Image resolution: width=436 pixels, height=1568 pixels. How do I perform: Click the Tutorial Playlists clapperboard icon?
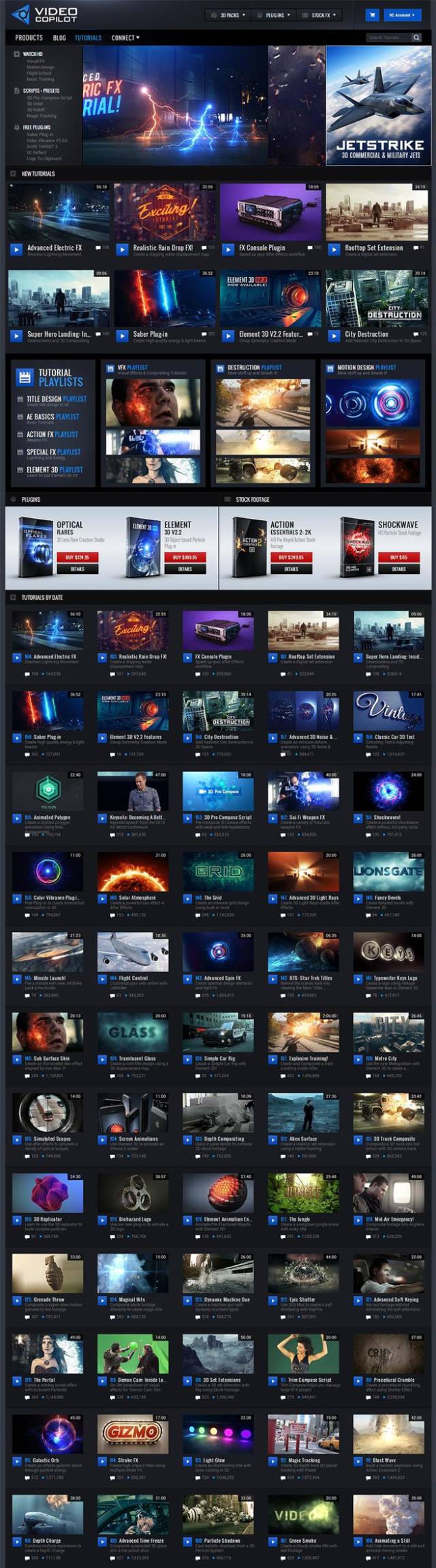[x=25, y=377]
